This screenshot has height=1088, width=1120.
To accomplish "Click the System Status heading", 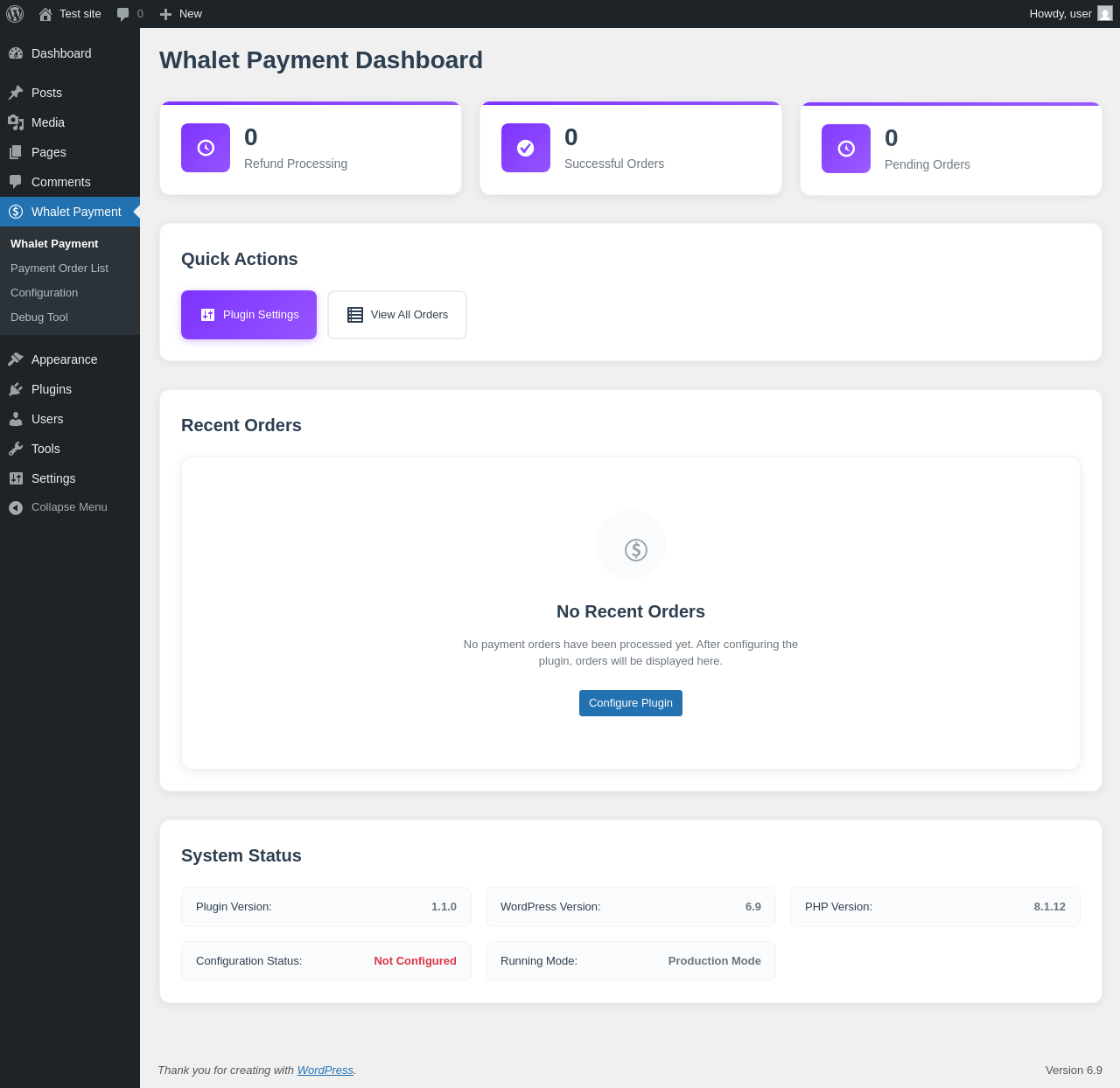I will pyautogui.click(x=241, y=855).
